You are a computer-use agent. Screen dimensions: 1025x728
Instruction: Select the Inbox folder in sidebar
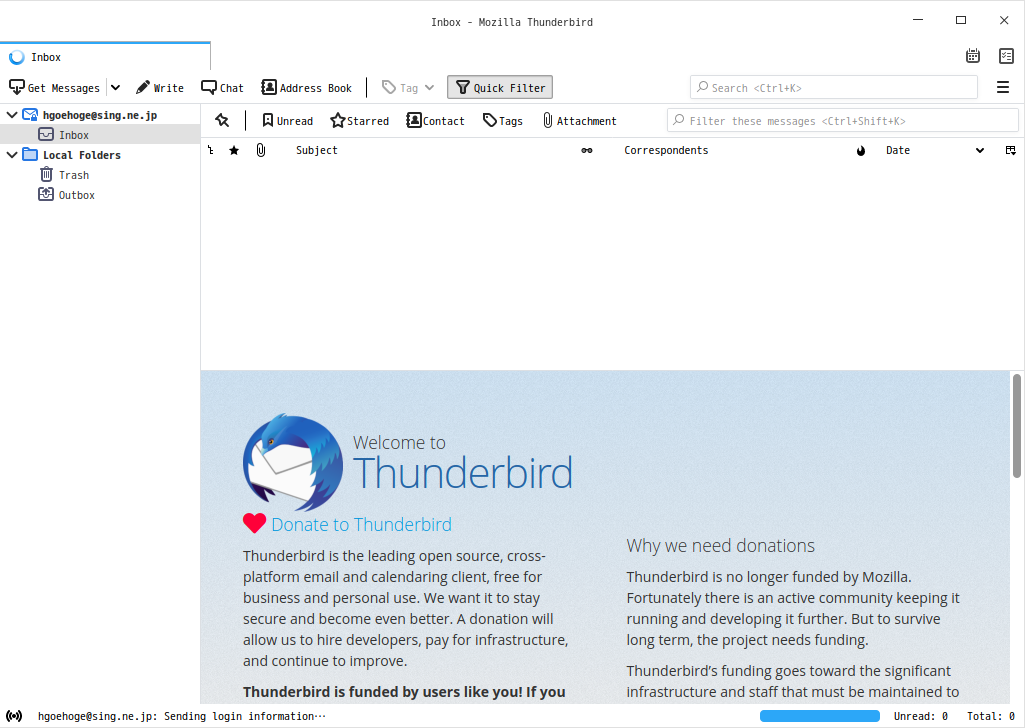coord(100,135)
